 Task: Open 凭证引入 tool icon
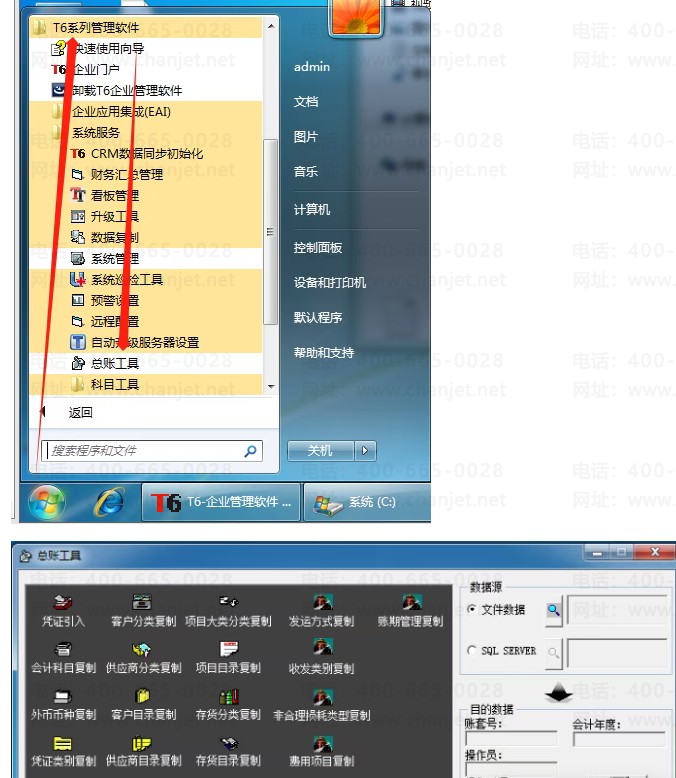[x=63, y=611]
